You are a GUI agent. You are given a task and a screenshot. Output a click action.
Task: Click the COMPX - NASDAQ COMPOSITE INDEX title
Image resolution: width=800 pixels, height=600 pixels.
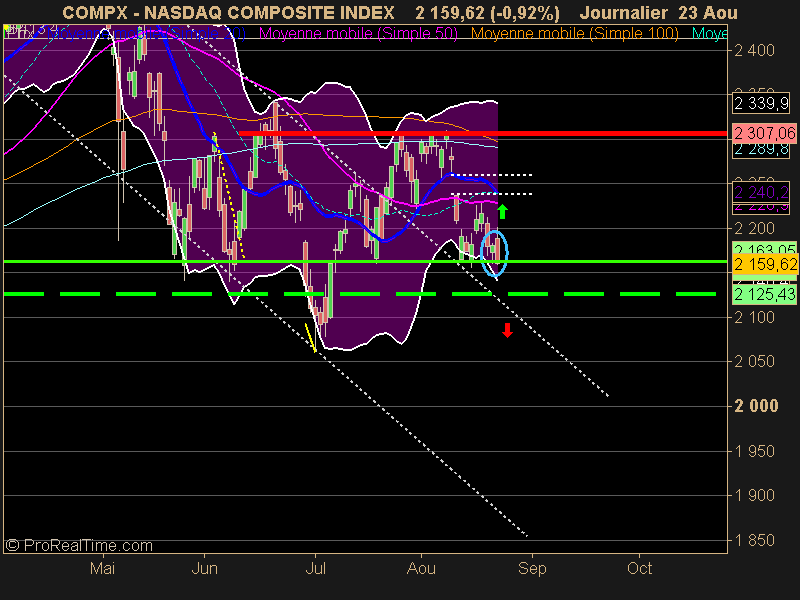(228, 13)
